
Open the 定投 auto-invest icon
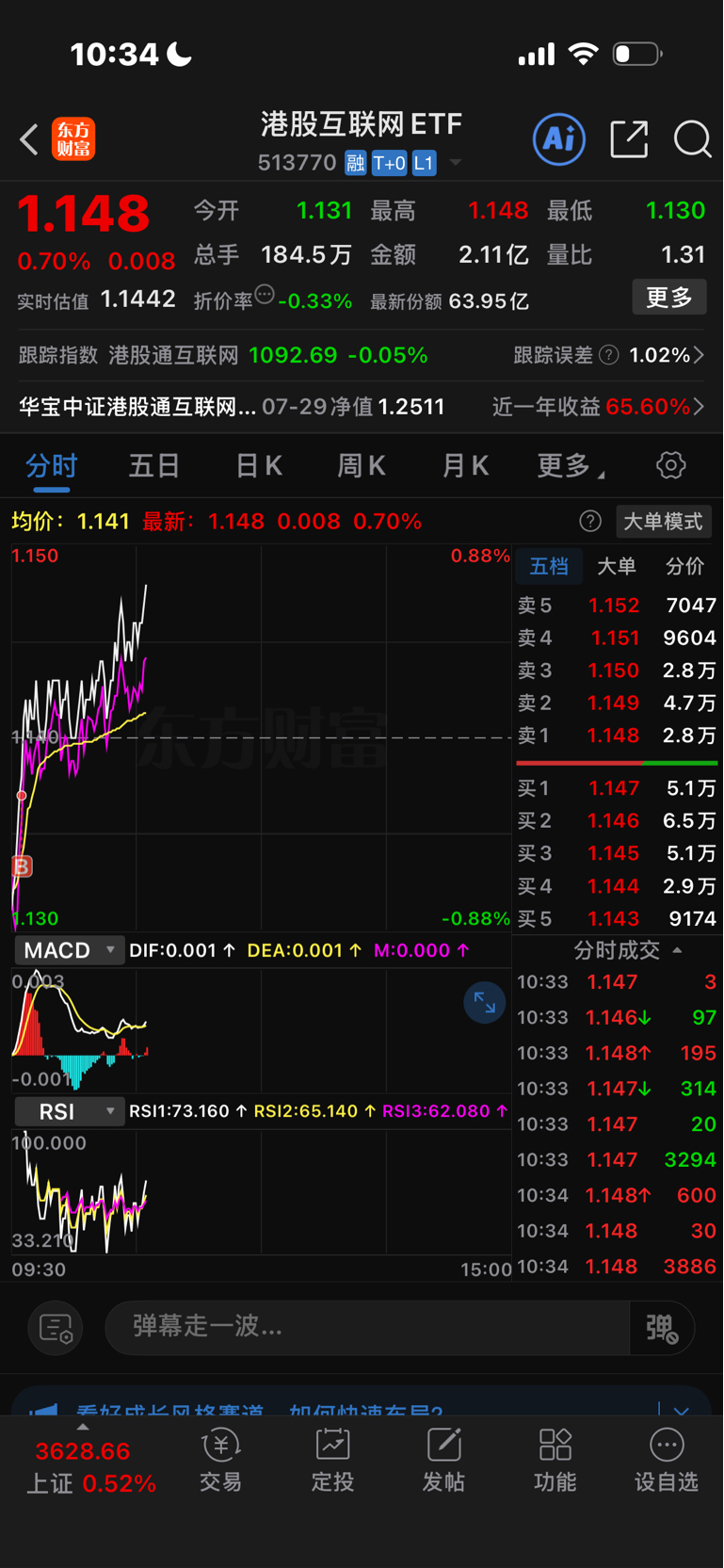332,1461
